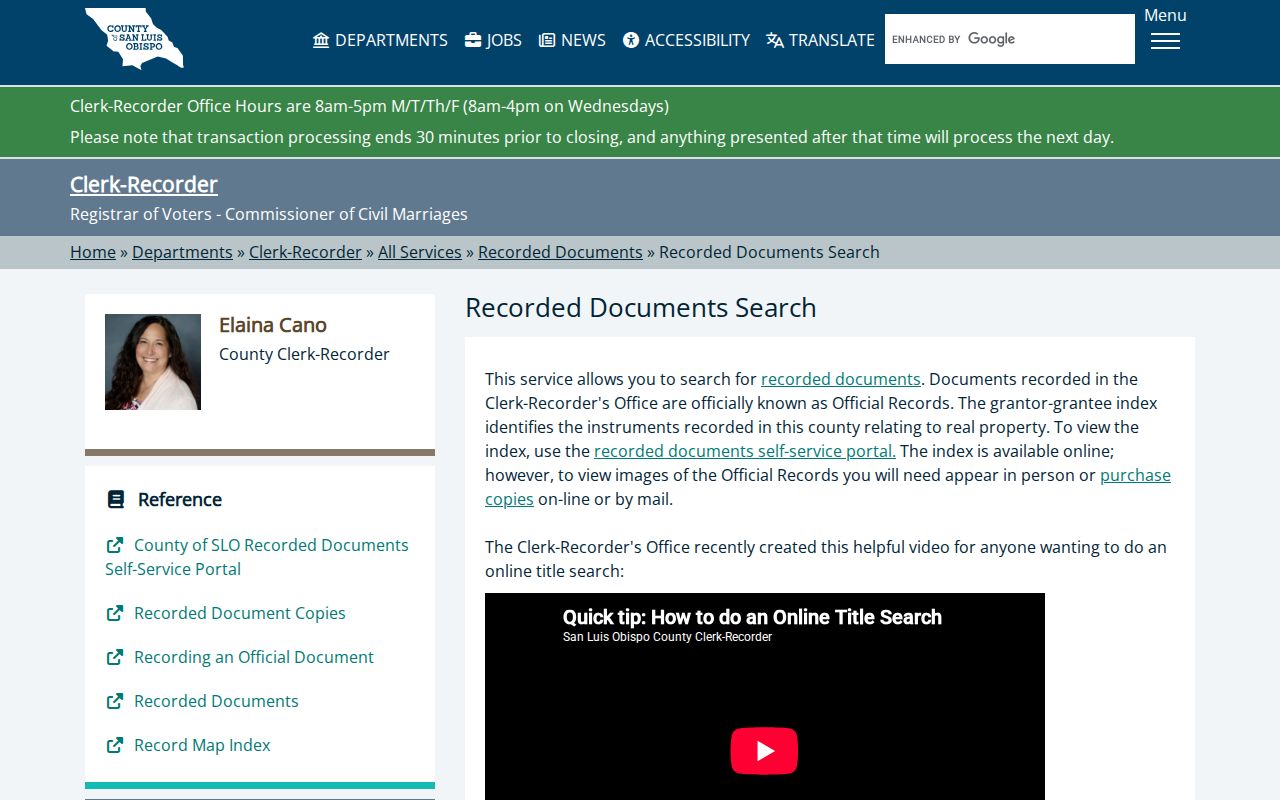Click the video title 'Quick tip: How to do an Online Title Search'
Viewport: 1280px width, 800px height.
[x=752, y=617]
